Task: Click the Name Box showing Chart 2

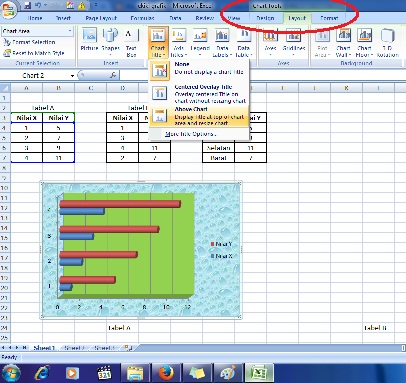Action: (33, 76)
